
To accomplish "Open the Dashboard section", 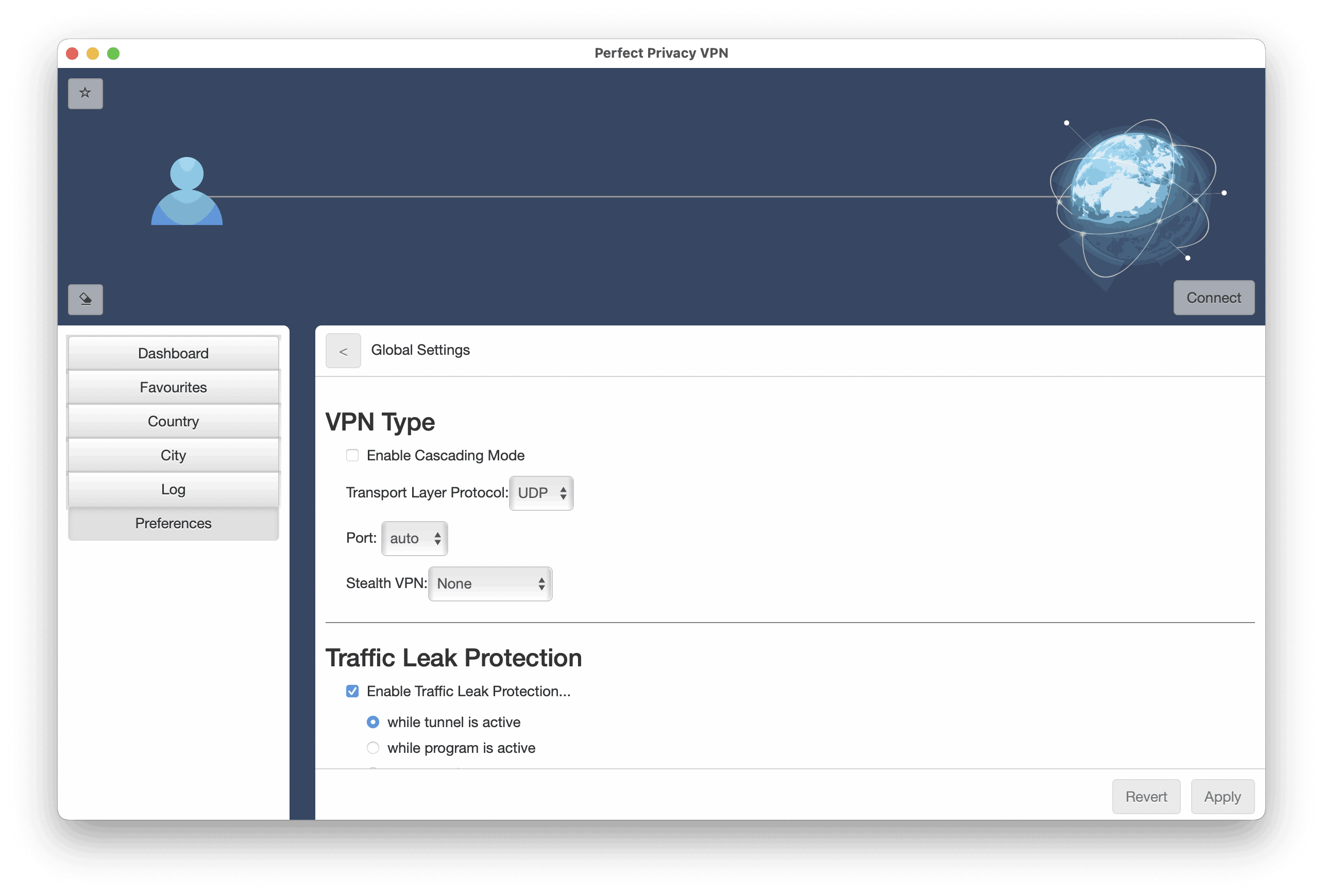I will pyautogui.click(x=174, y=353).
